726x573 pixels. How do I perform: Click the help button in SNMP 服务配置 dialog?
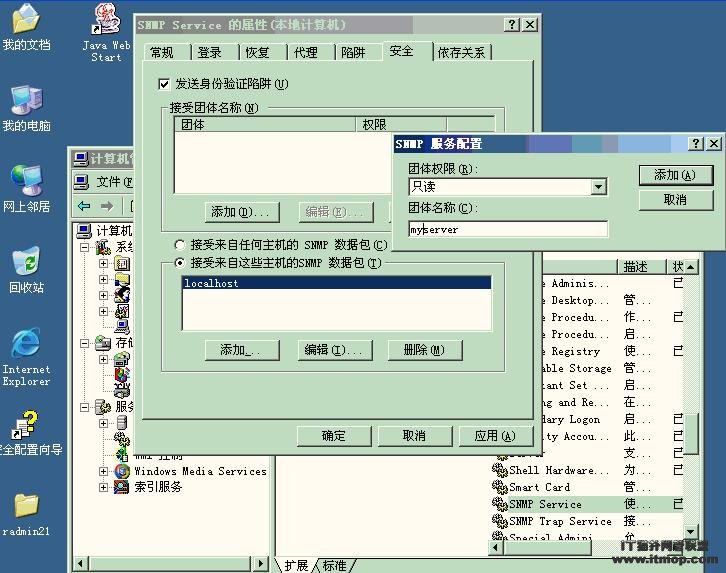coord(696,143)
